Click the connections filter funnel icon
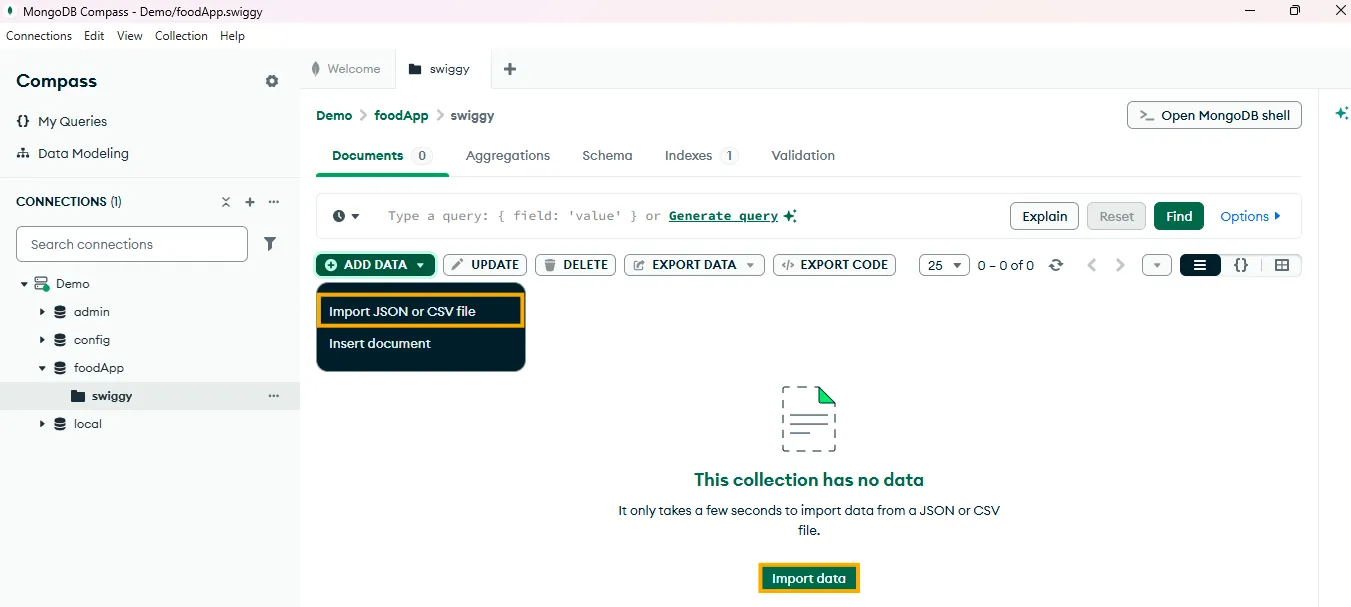1351x607 pixels. pos(270,244)
